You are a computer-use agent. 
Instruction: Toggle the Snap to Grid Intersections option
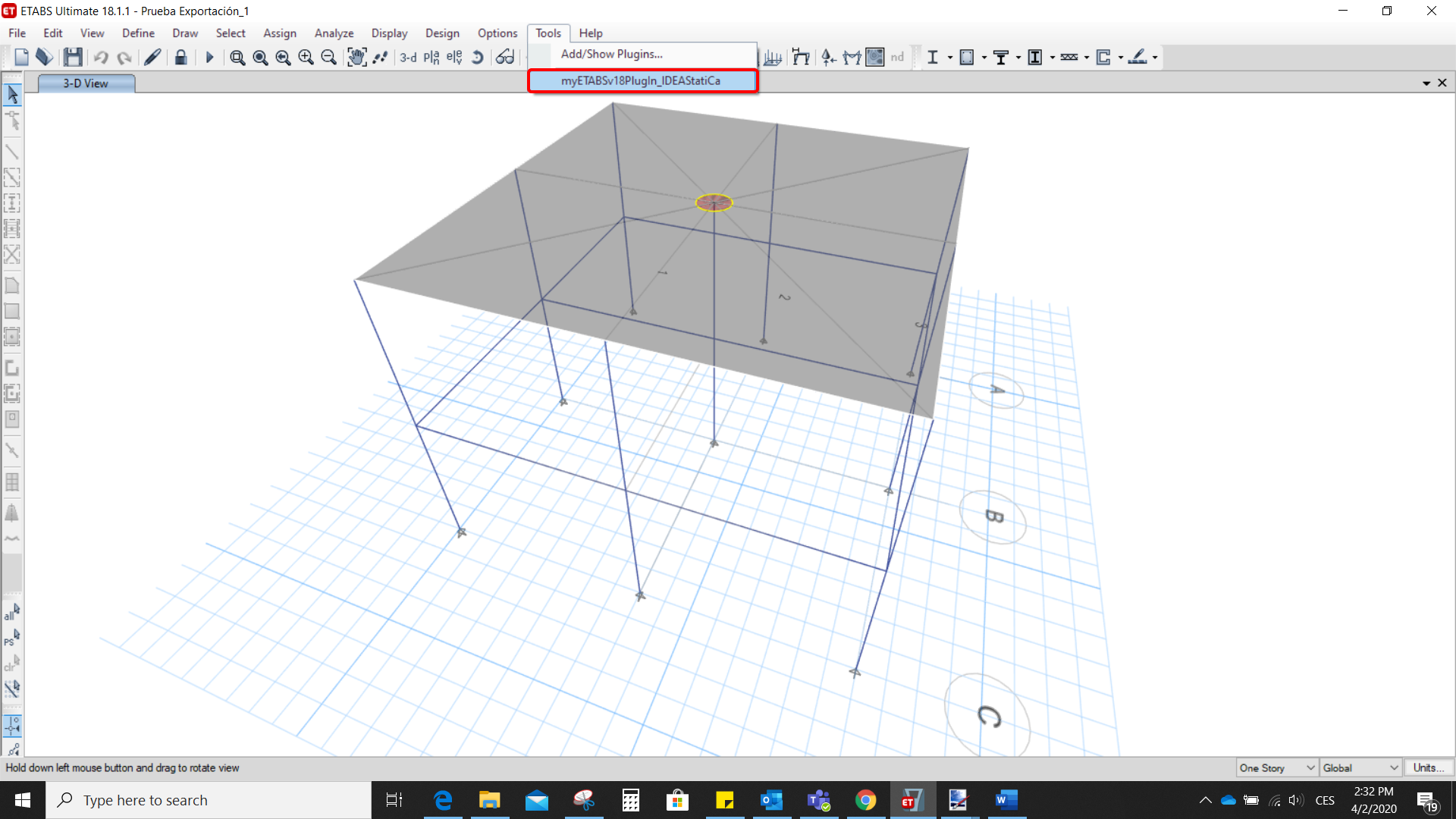(x=12, y=726)
